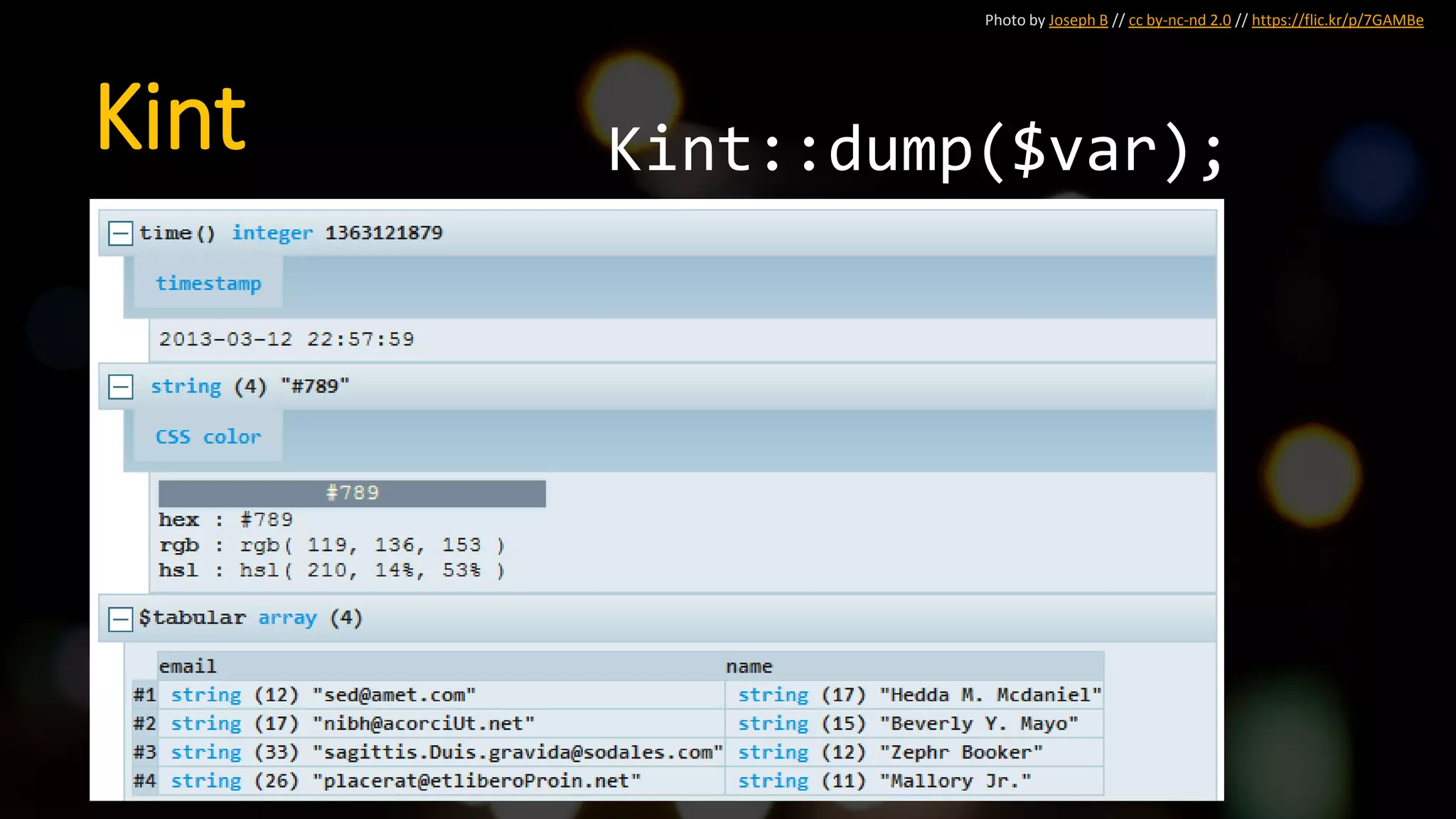This screenshot has width=1456, height=819.
Task: Click the "placerat@etliberoProin.net" email cell
Action: 441,781
